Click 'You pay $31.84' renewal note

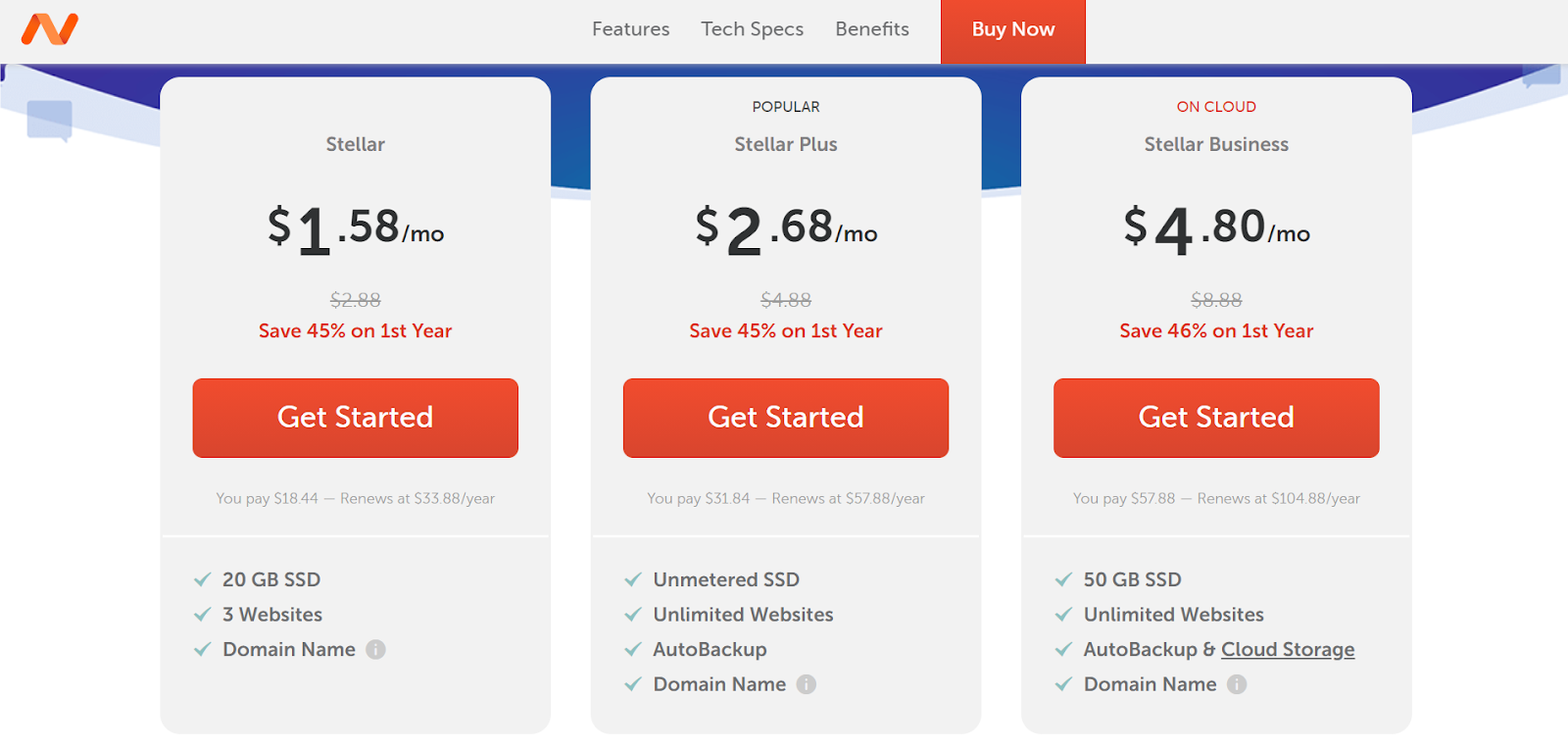(x=786, y=498)
